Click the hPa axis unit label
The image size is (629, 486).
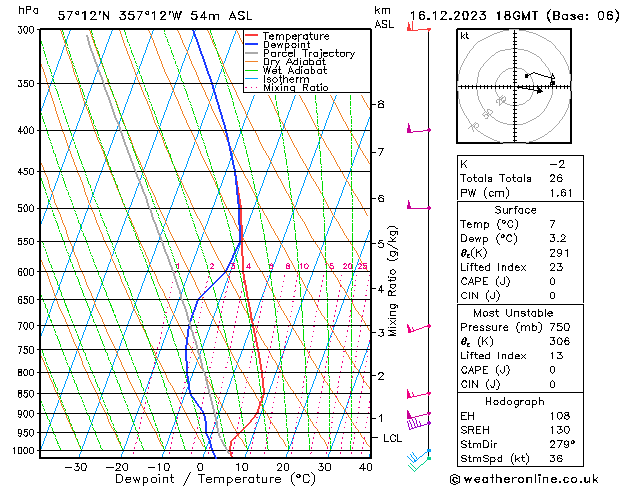[28, 10]
